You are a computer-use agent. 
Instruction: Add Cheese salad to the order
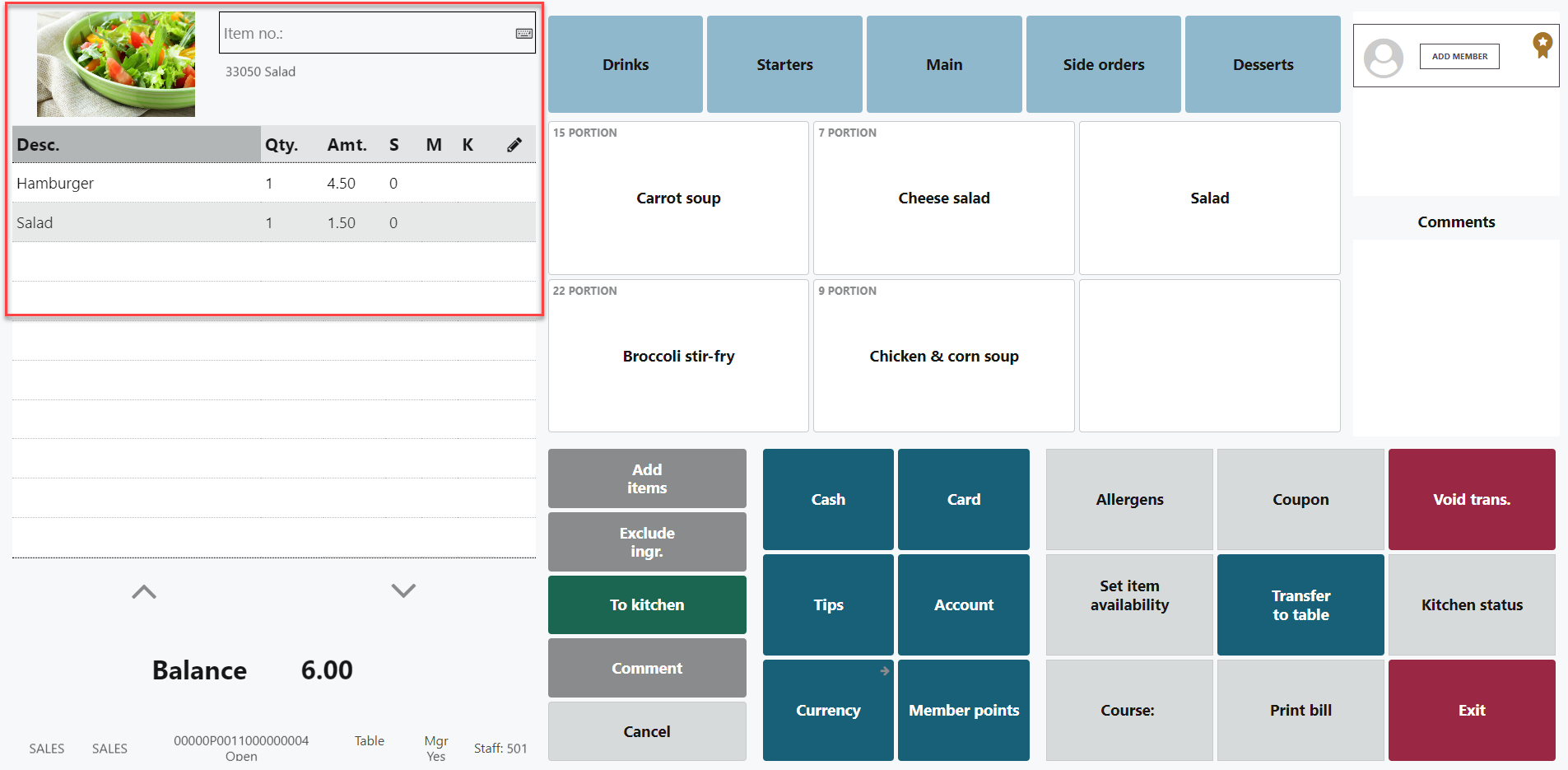pos(944,198)
